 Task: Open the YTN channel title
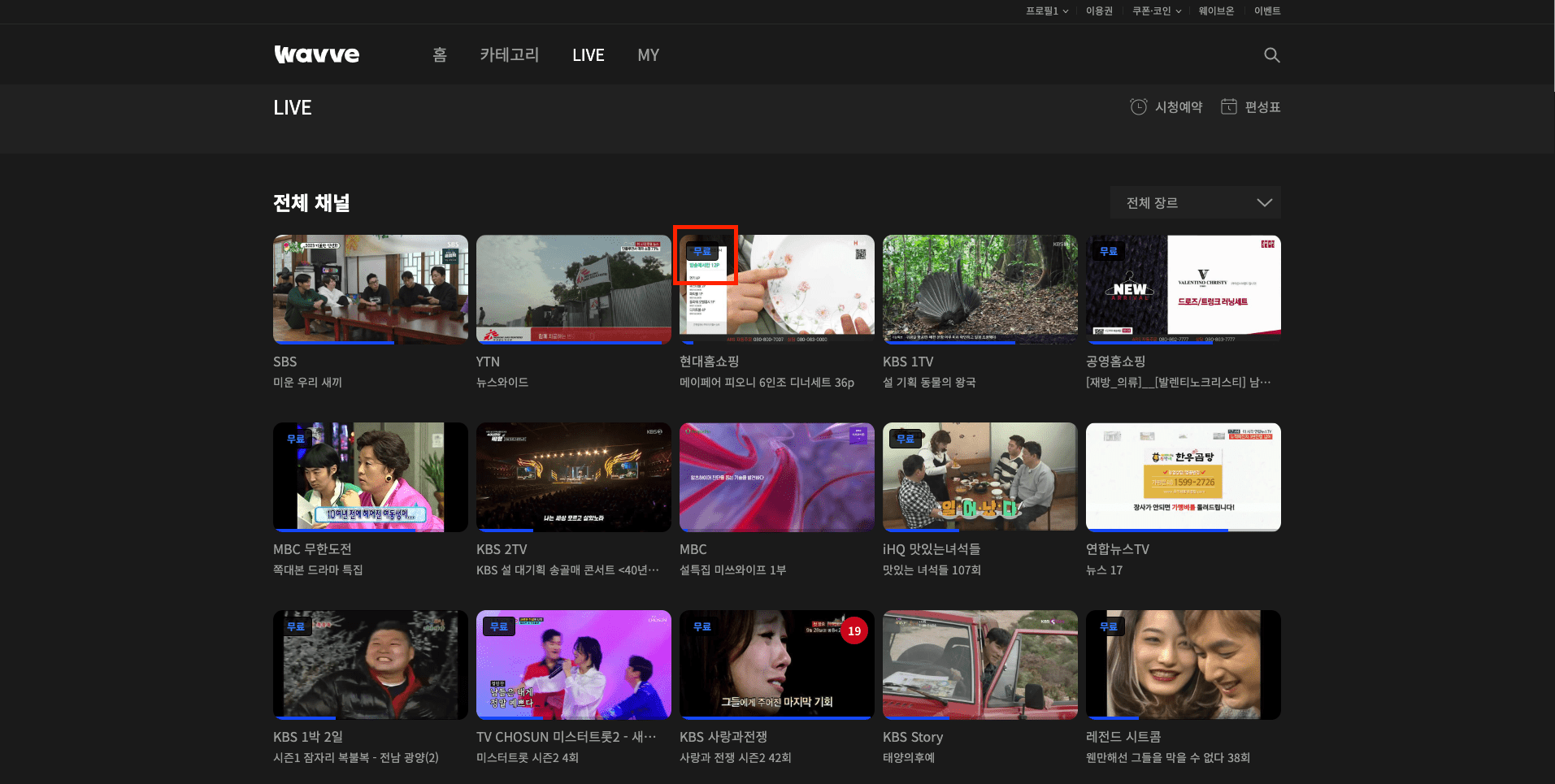pos(488,362)
